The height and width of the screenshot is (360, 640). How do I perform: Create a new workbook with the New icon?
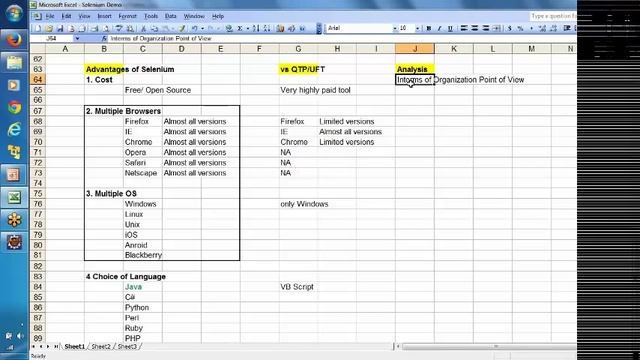pyautogui.click(x=38, y=28)
